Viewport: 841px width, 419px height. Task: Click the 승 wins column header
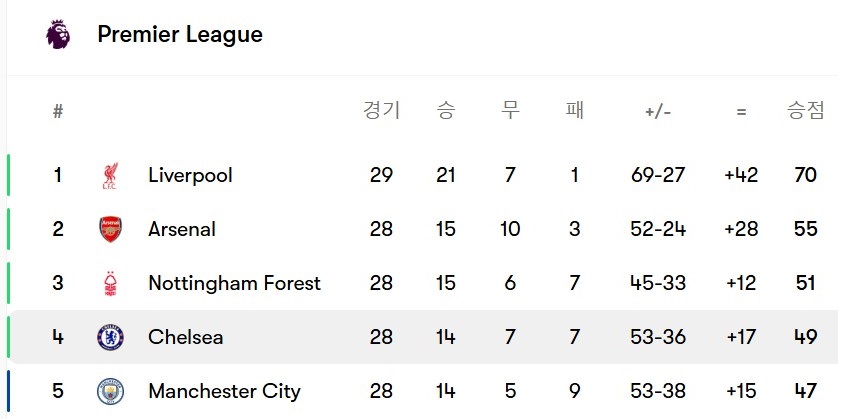click(446, 111)
